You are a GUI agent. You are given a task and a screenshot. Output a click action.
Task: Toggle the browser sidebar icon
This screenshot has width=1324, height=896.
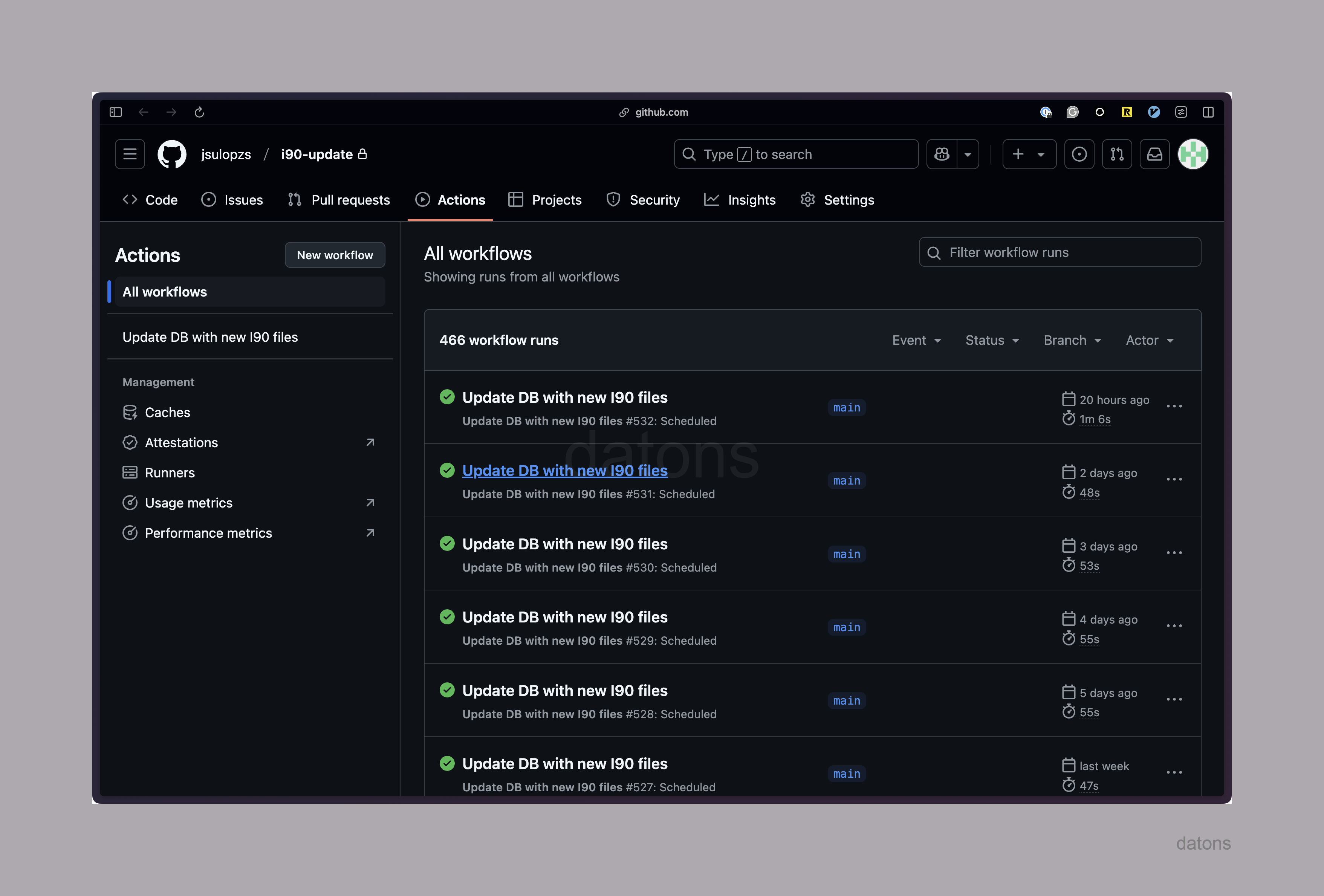116,112
